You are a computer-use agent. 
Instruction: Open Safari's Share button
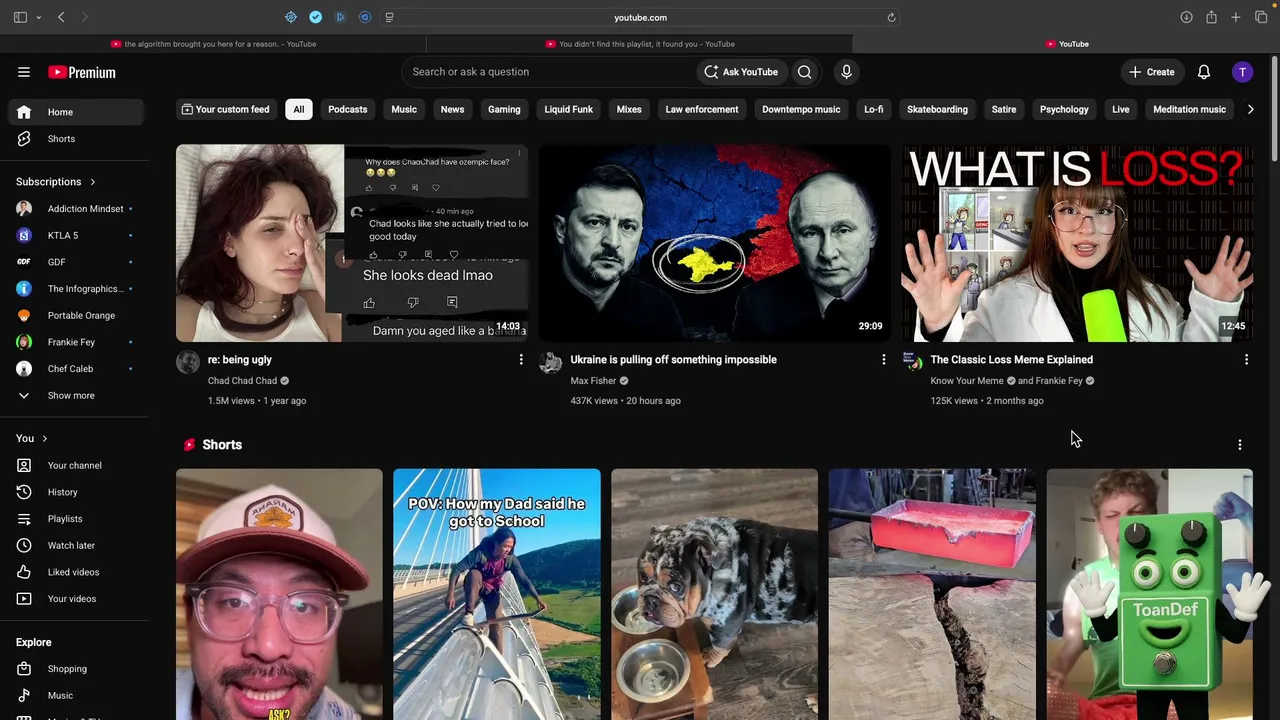[1211, 17]
